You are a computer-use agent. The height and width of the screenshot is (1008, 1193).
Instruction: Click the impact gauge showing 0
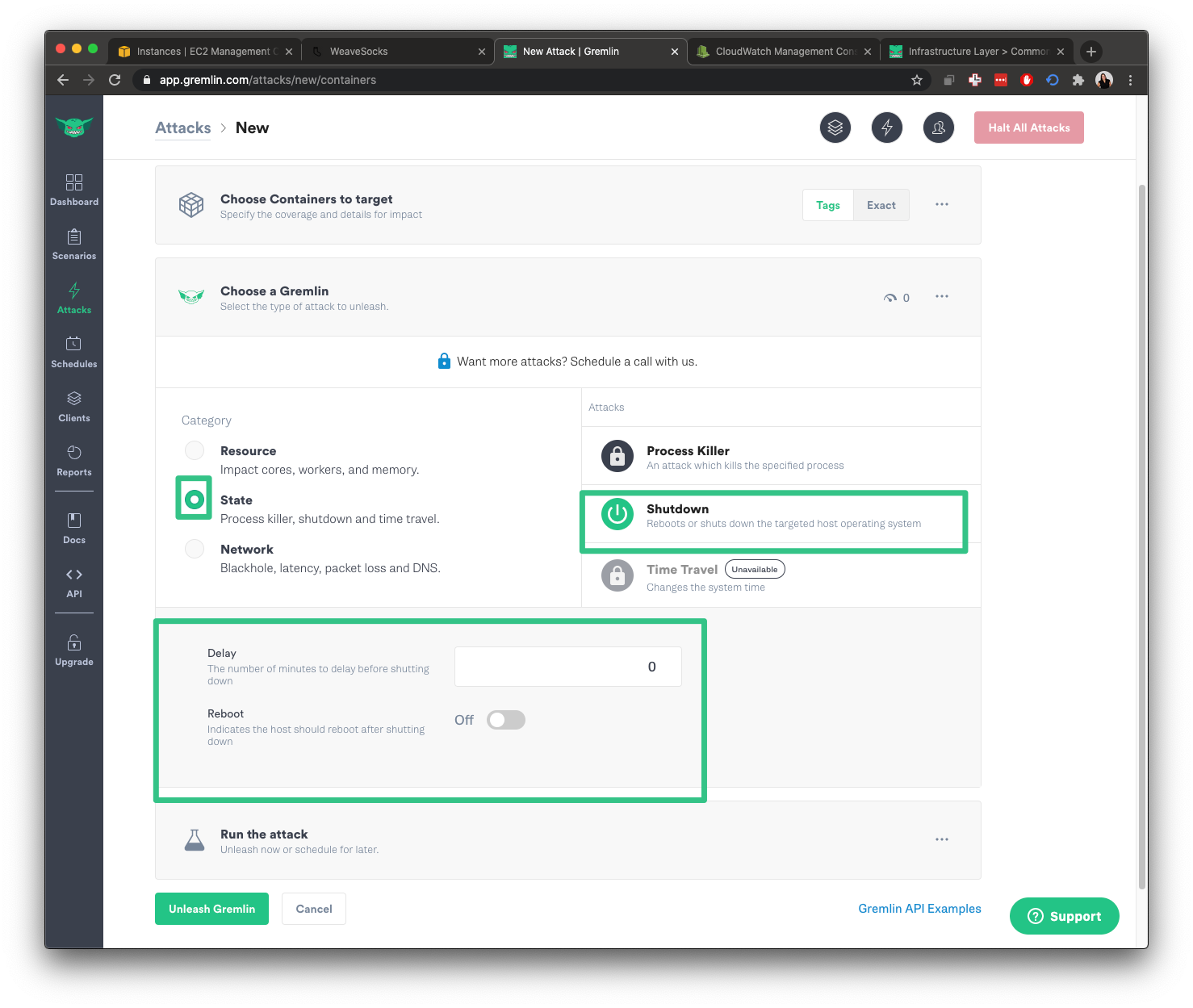click(897, 298)
